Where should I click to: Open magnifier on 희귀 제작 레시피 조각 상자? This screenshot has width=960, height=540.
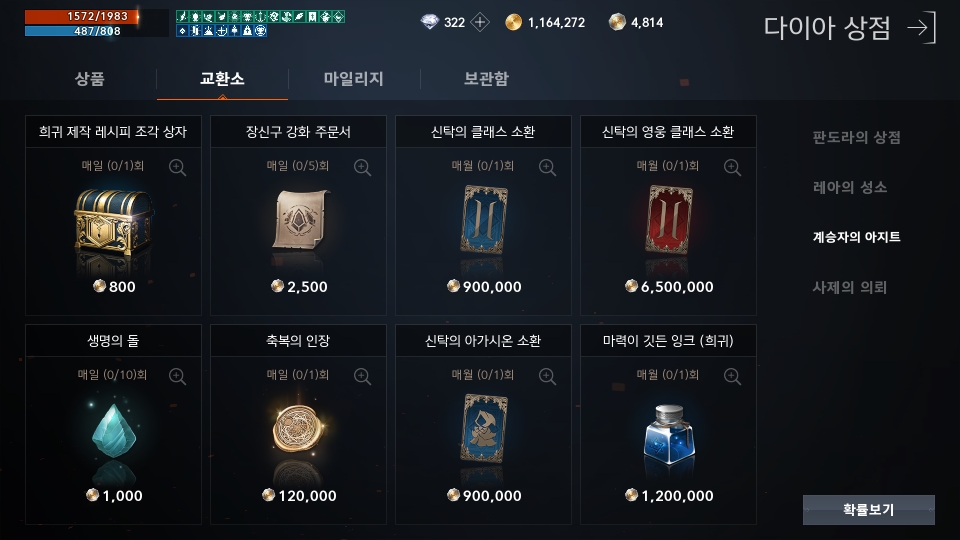pyautogui.click(x=178, y=167)
